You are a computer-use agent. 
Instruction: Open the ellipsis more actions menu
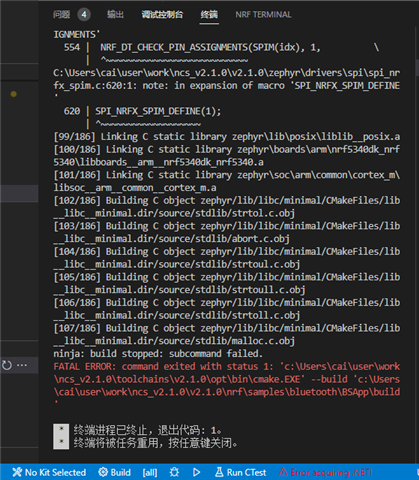[x=22, y=365]
